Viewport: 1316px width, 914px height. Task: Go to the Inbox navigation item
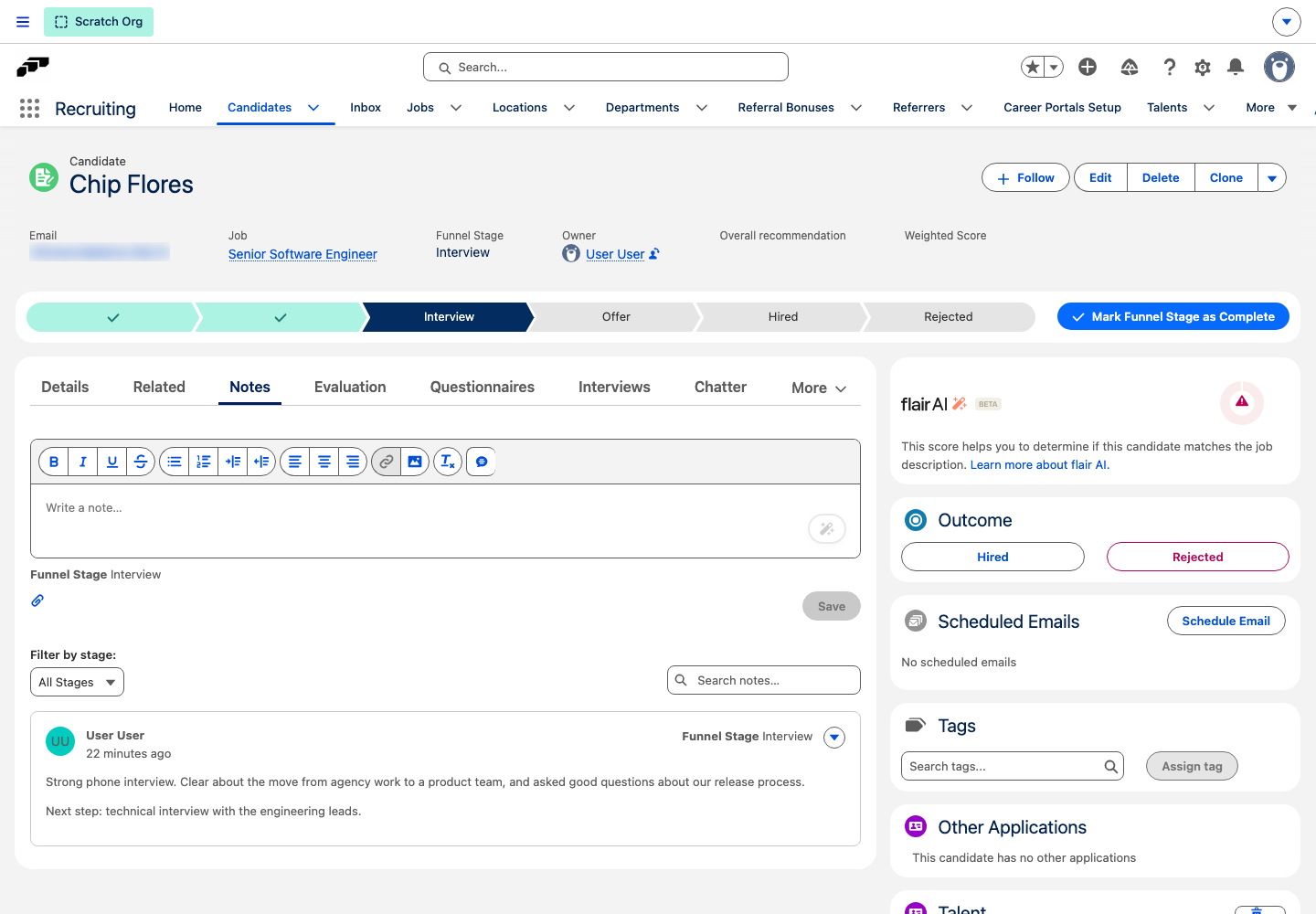pos(366,108)
